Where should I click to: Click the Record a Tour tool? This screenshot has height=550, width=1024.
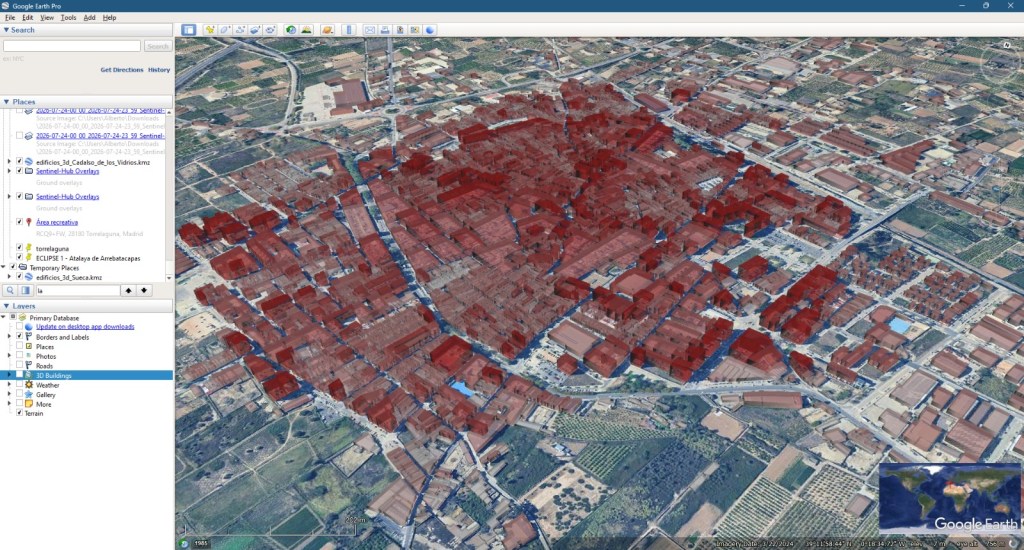pos(270,29)
